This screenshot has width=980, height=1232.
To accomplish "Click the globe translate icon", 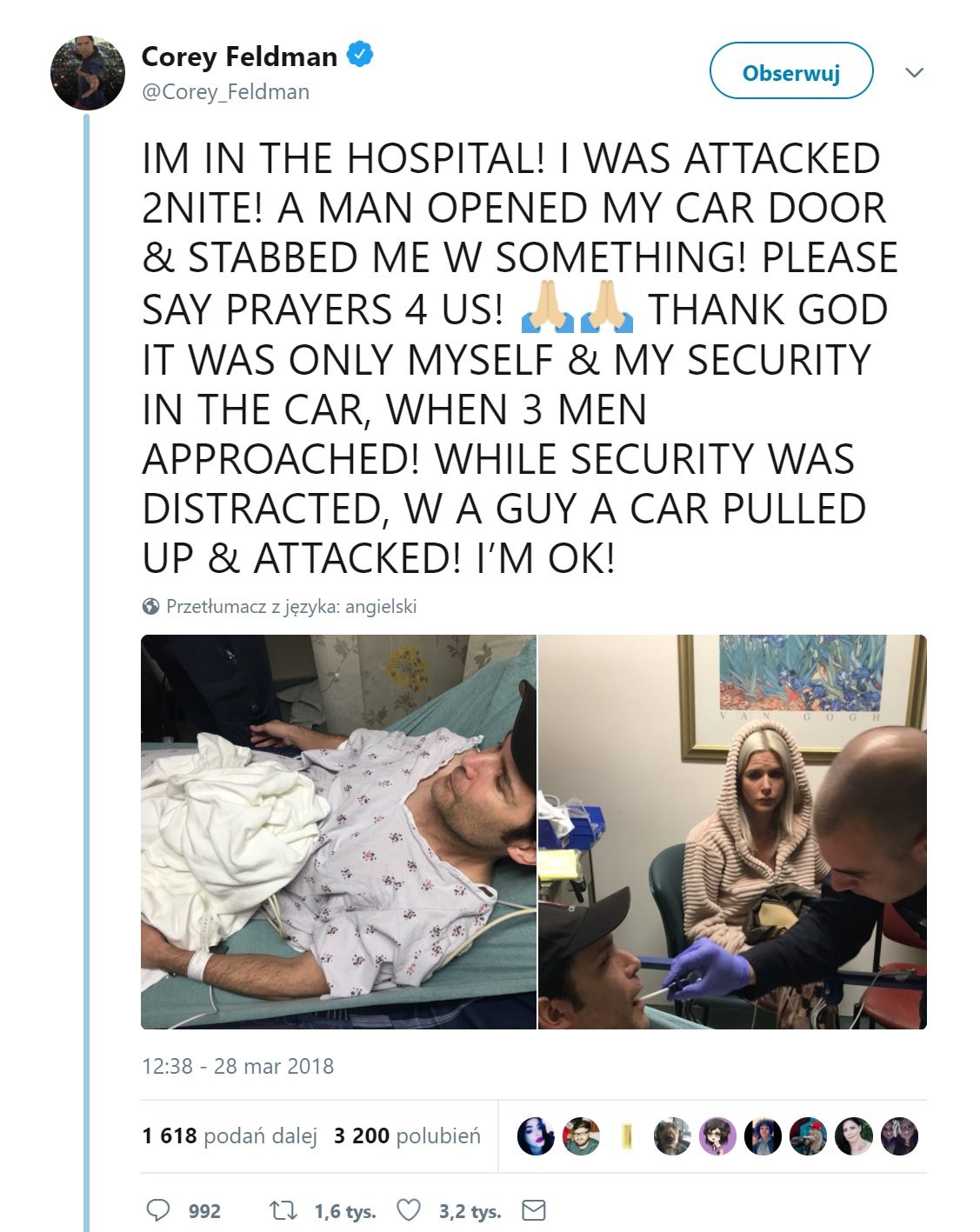I will [x=150, y=606].
